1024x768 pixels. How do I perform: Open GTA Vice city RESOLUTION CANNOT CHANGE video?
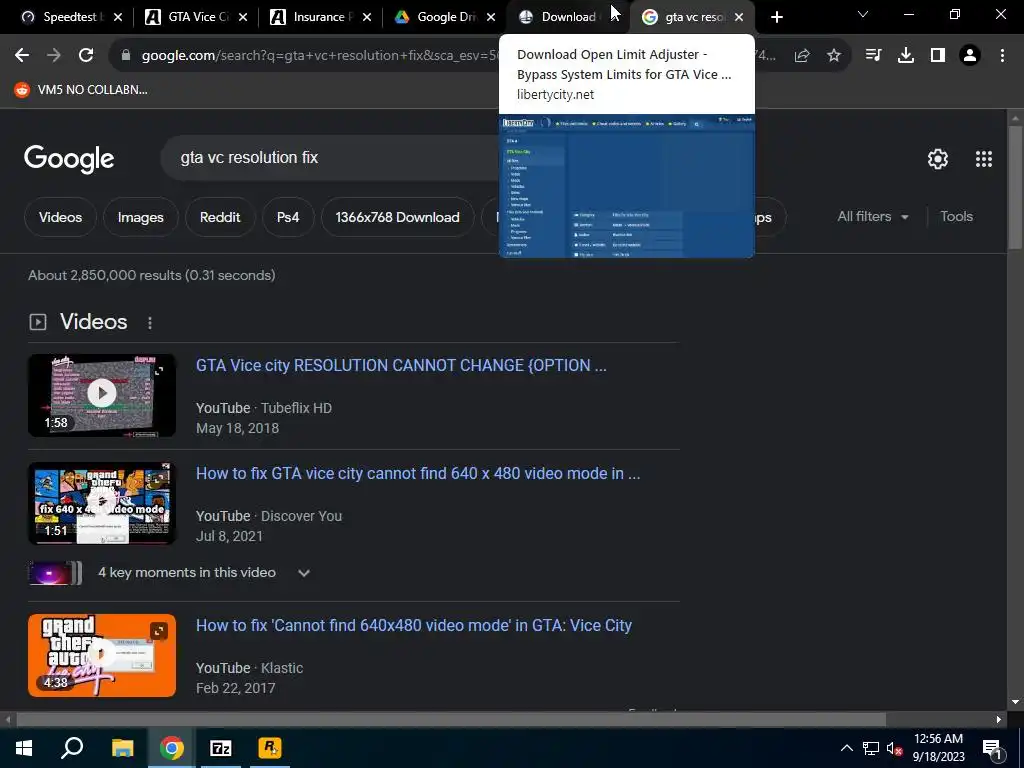pos(401,365)
